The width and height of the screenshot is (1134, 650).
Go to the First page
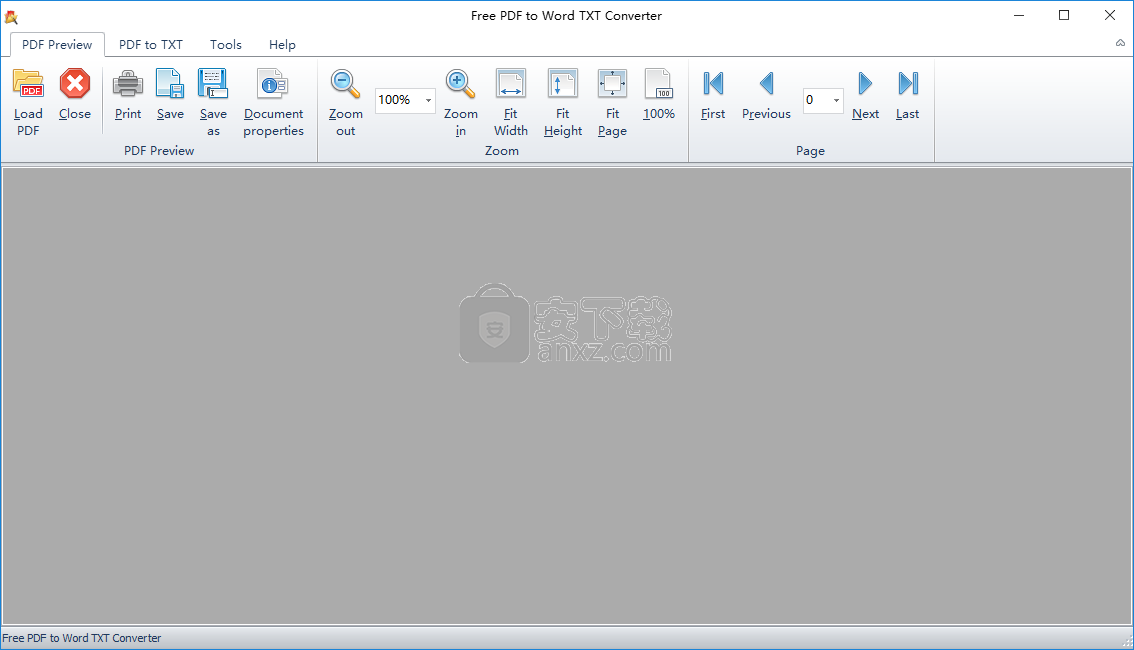(713, 94)
